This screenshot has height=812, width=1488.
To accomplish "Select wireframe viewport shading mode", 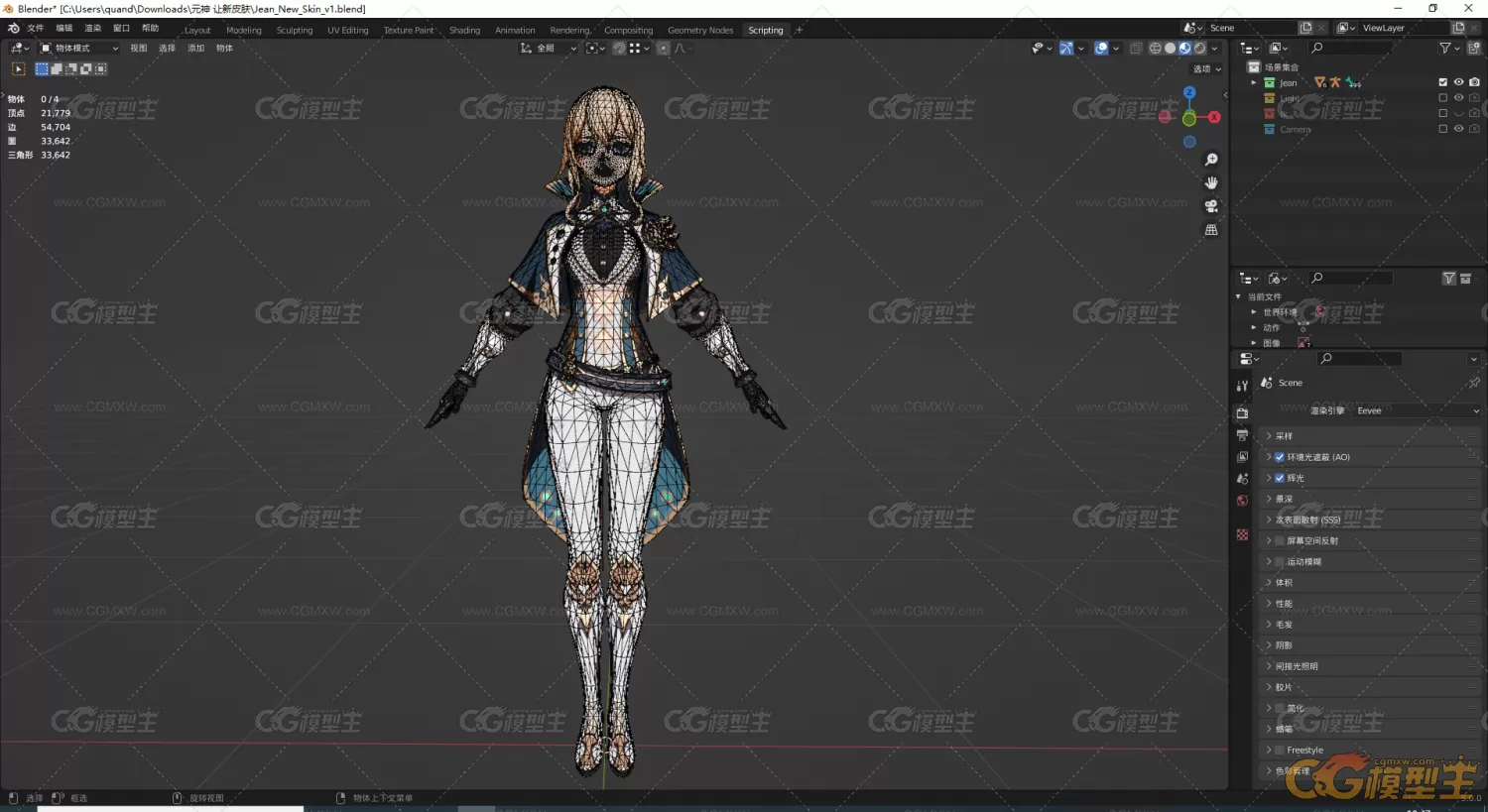I will click(1155, 48).
